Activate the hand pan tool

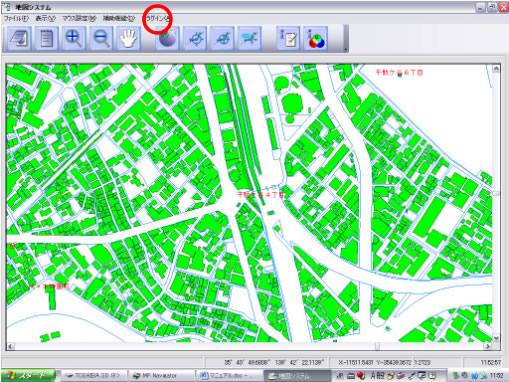pos(128,38)
